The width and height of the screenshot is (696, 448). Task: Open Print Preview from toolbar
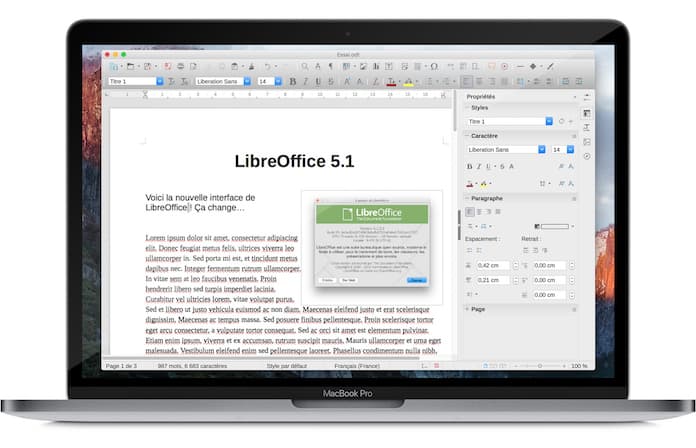click(194, 67)
